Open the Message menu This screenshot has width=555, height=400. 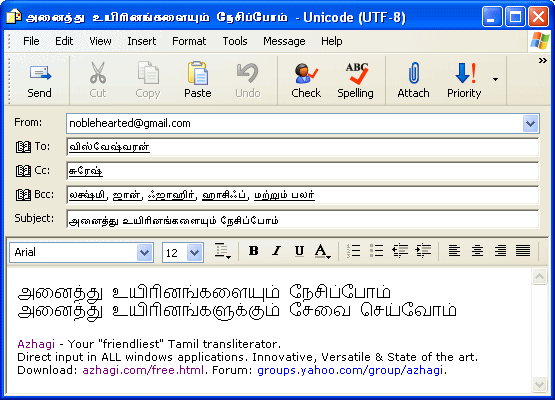pyautogui.click(x=284, y=41)
